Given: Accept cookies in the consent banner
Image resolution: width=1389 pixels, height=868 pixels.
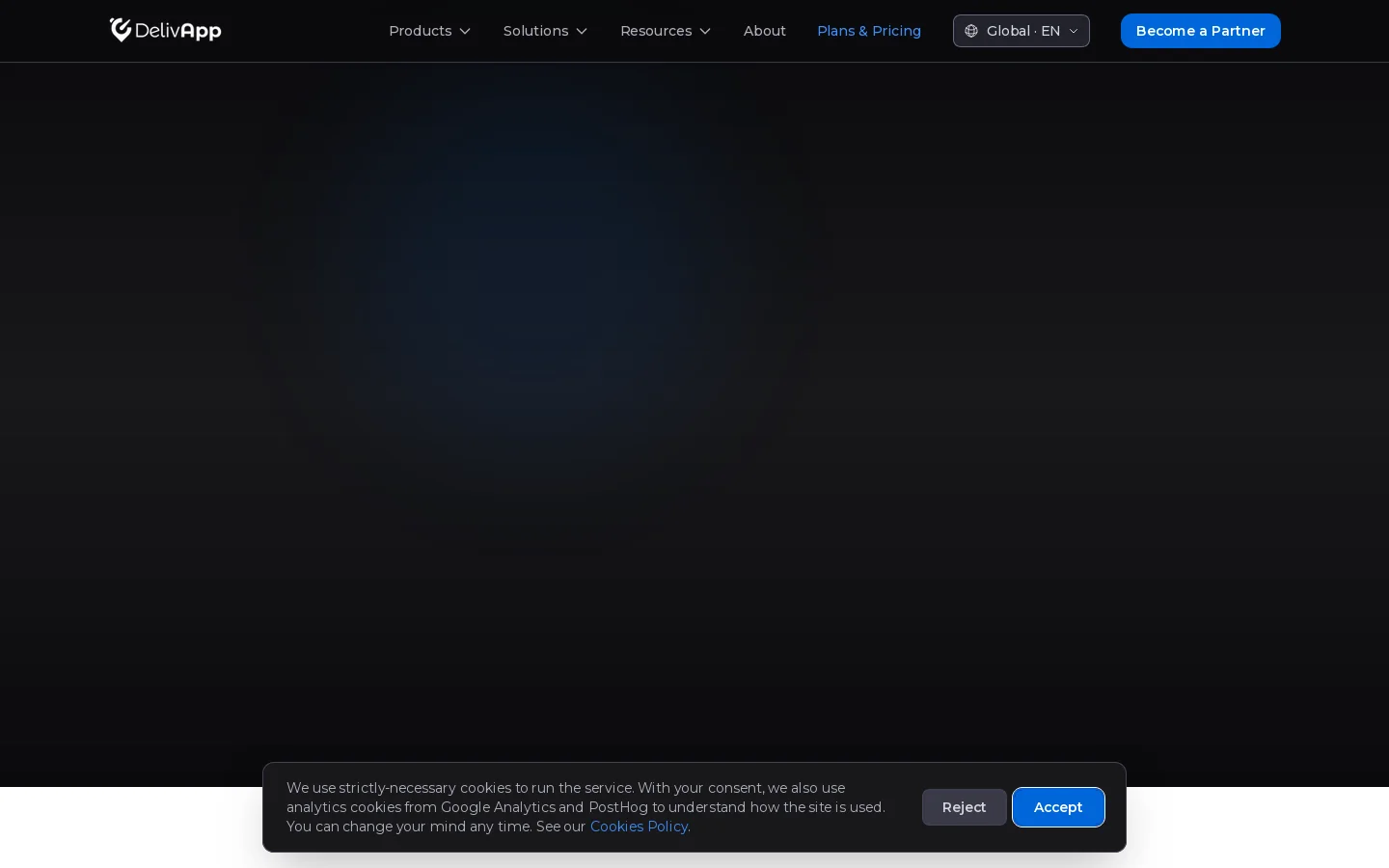Looking at the screenshot, I should click(1058, 807).
